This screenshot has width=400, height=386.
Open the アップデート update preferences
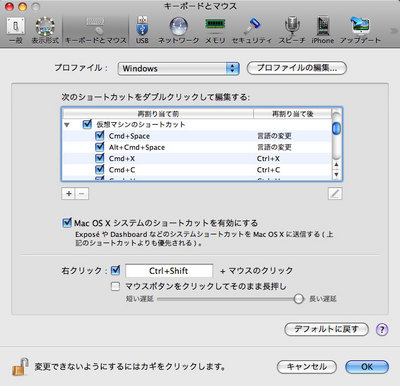(360, 31)
